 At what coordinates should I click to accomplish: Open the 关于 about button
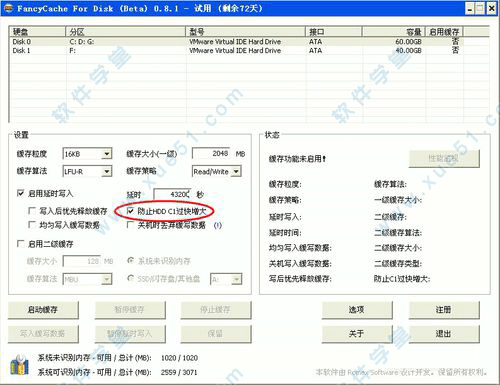[x=357, y=334]
